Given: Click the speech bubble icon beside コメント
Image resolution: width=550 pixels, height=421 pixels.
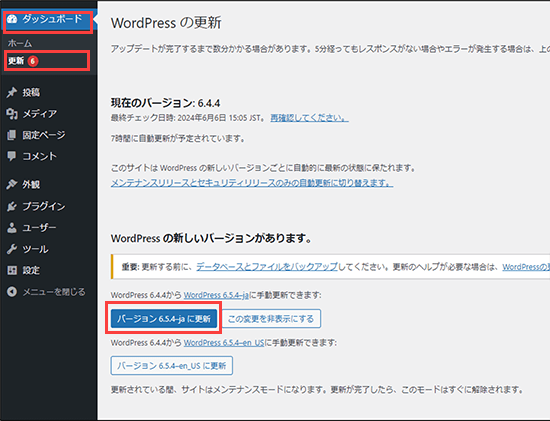Looking at the screenshot, I should click(12, 156).
